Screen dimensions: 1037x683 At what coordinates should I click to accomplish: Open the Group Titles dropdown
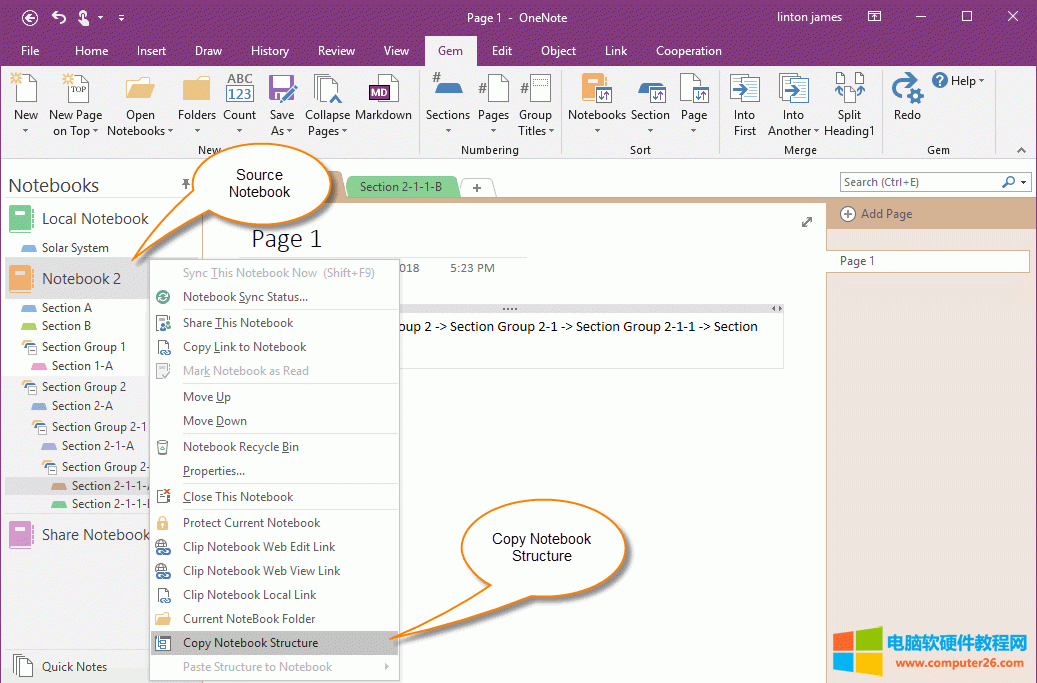[x=535, y=122]
